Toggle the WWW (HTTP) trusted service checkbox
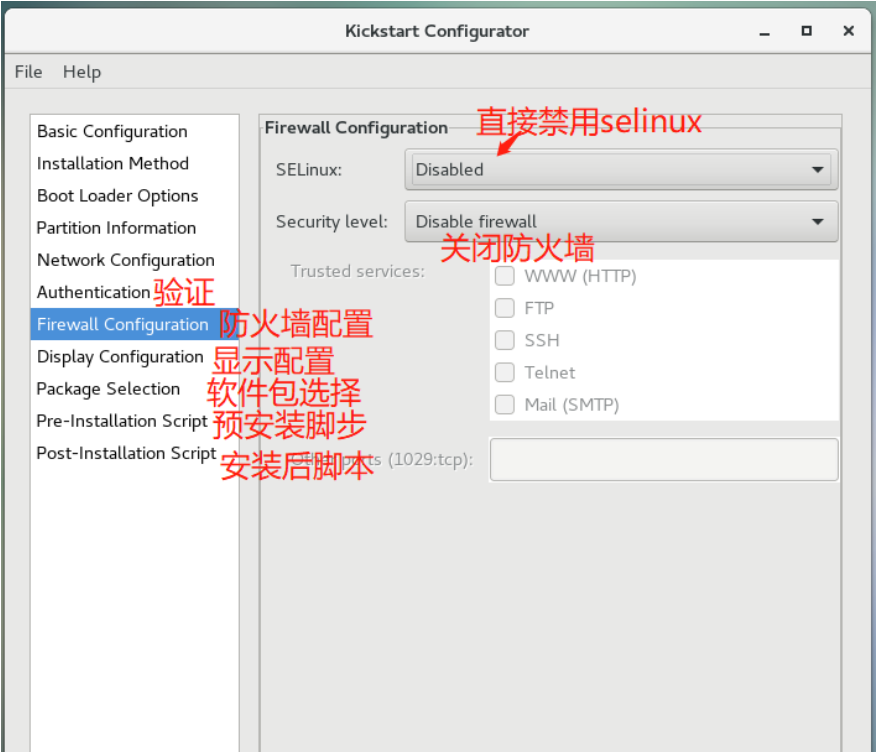 (505, 276)
